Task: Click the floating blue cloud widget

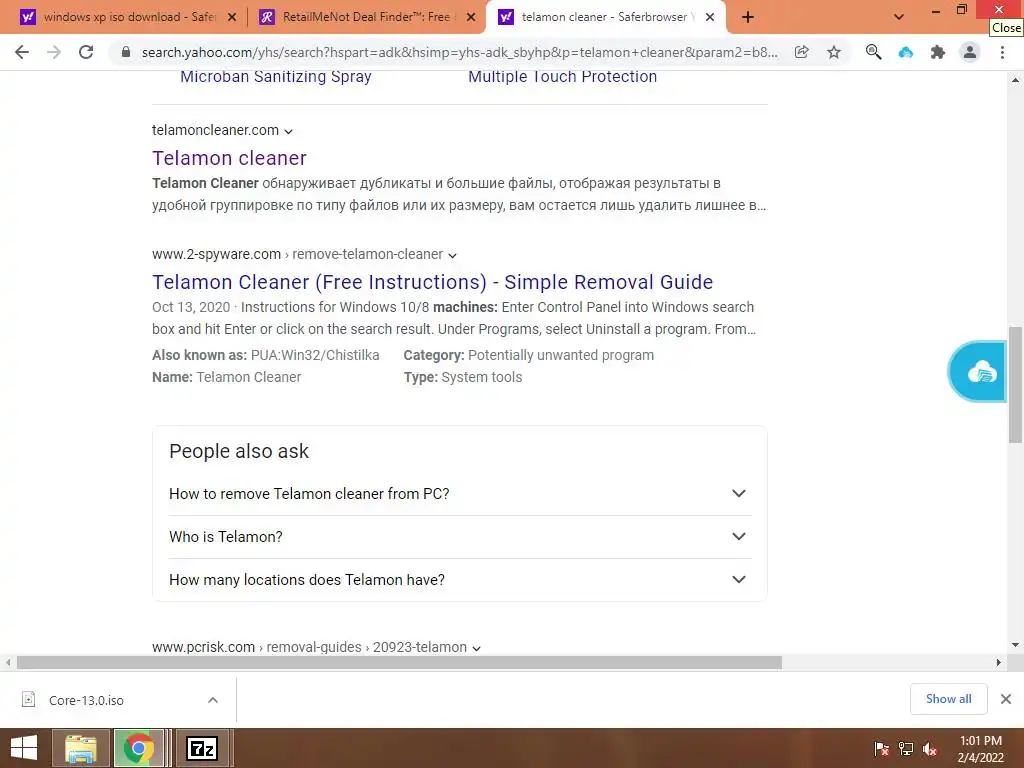Action: pos(978,372)
